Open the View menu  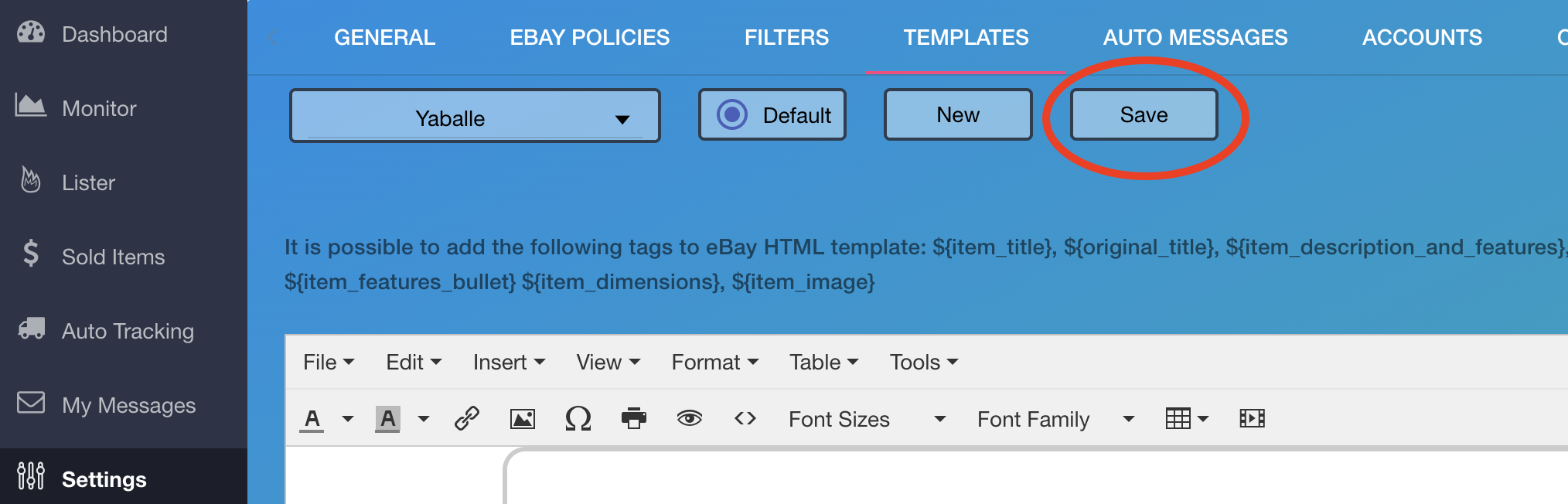608,362
